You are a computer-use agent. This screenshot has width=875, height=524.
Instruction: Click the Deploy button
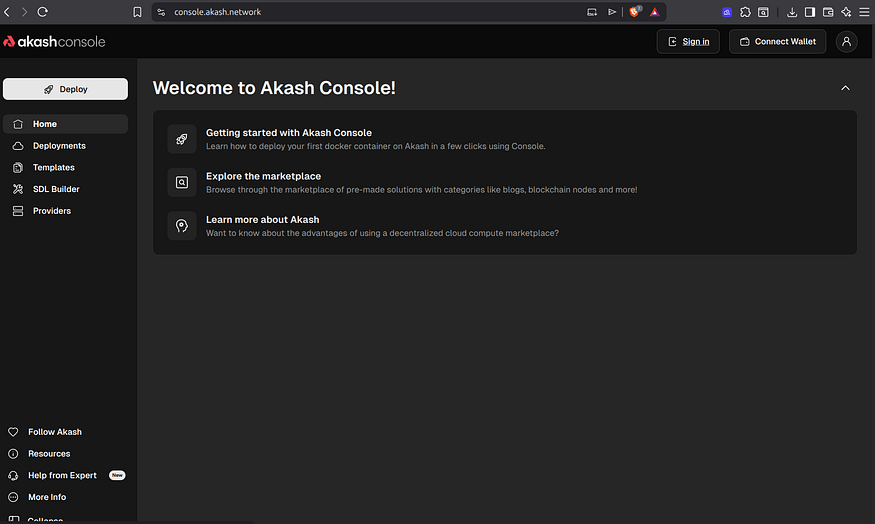coord(65,89)
